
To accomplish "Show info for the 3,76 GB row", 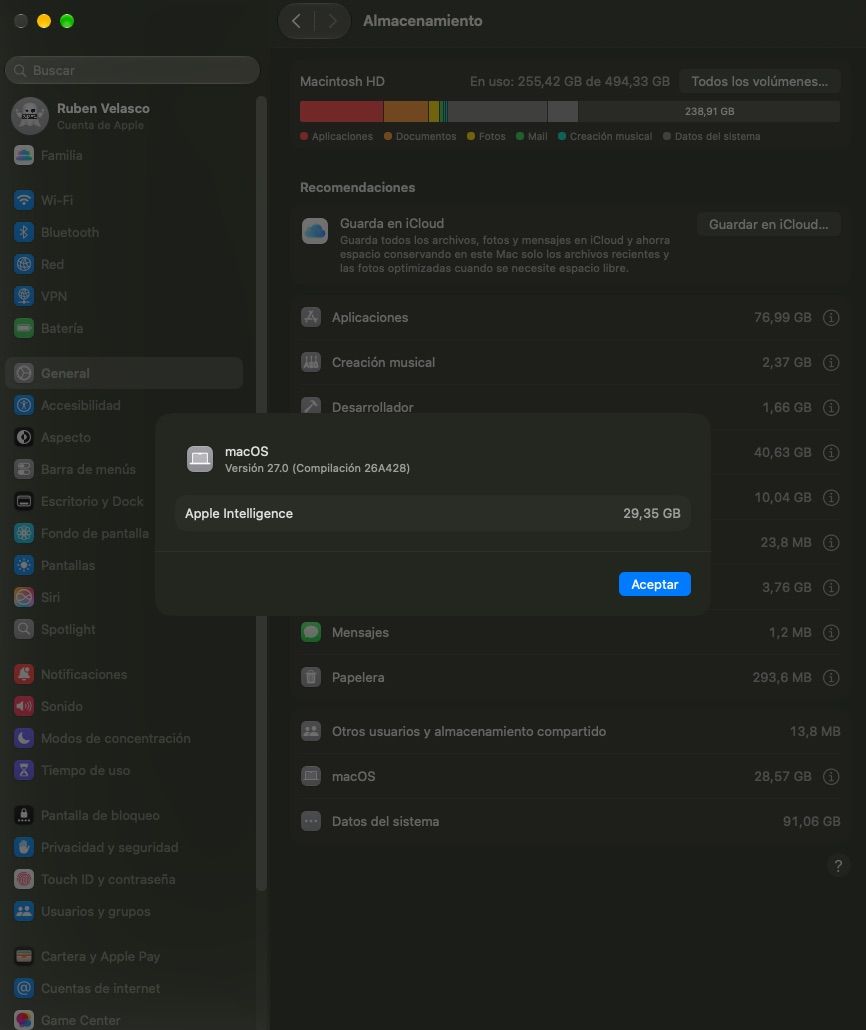I will click(831, 588).
